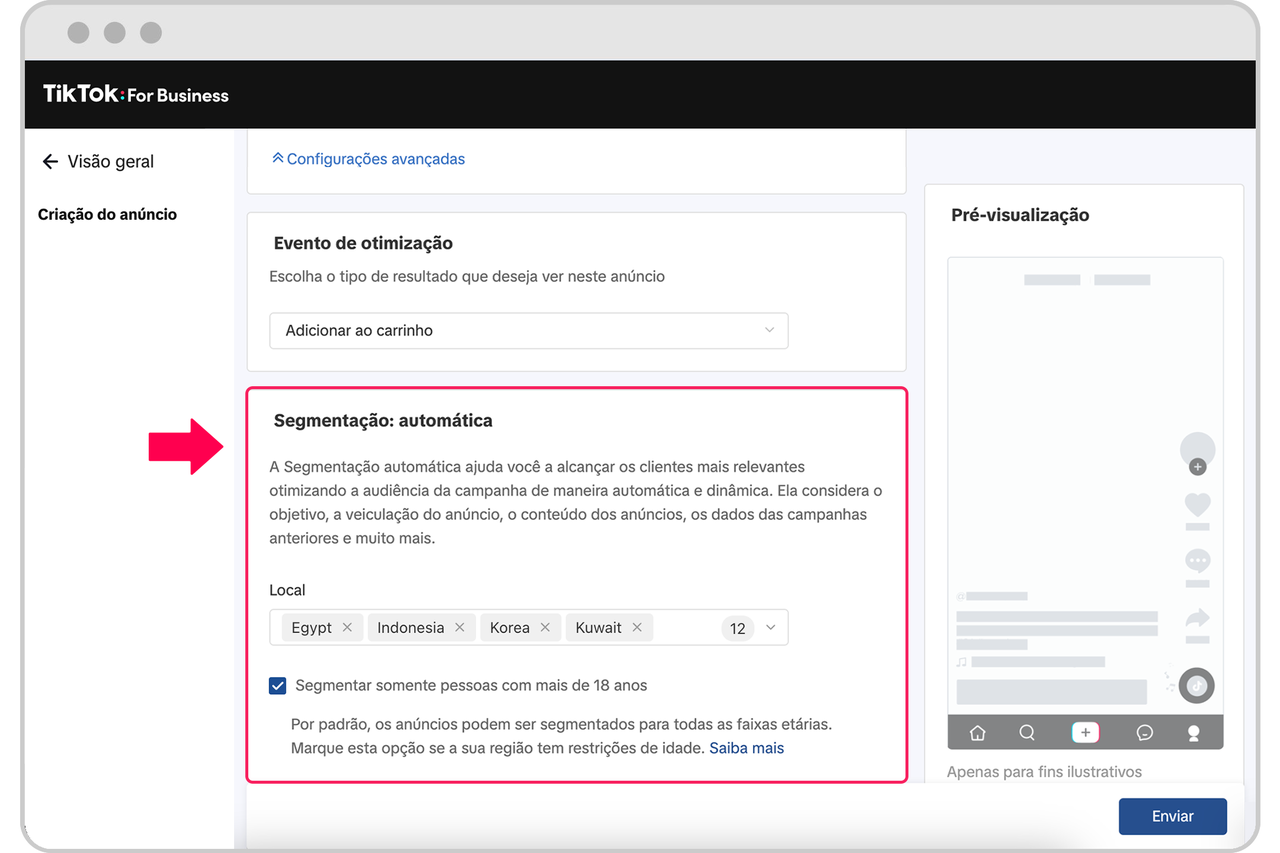Uncheck the 18+ age targeting checkbox
Image resolution: width=1280 pixels, height=853 pixels.
278,686
